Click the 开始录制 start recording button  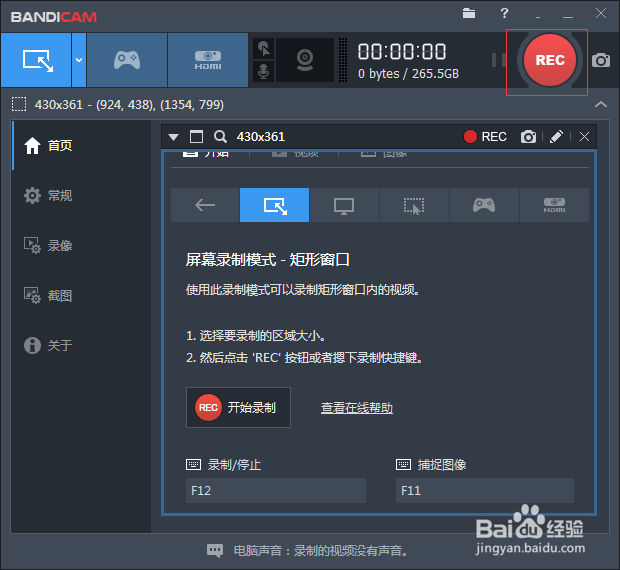pos(238,408)
